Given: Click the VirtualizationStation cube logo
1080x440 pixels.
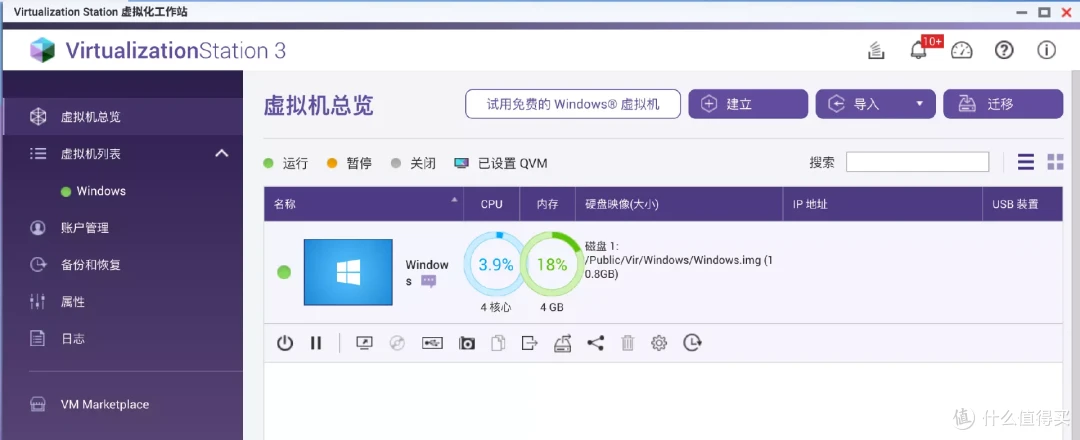Looking at the screenshot, I should 42,50.
